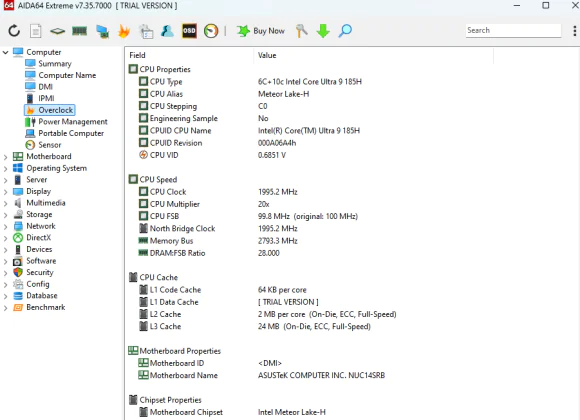This screenshot has height=420, width=580.
Task: Click the value 000A06A4h
Action: pos(277,143)
